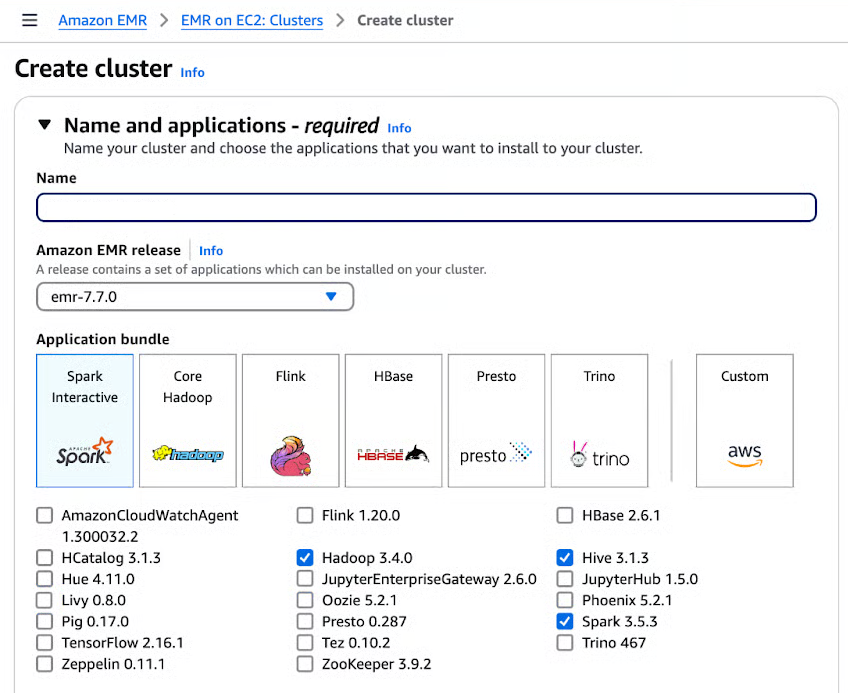Enable Oozie 5.2.1
Image resolution: width=848 pixels, height=693 pixels.
coord(305,600)
